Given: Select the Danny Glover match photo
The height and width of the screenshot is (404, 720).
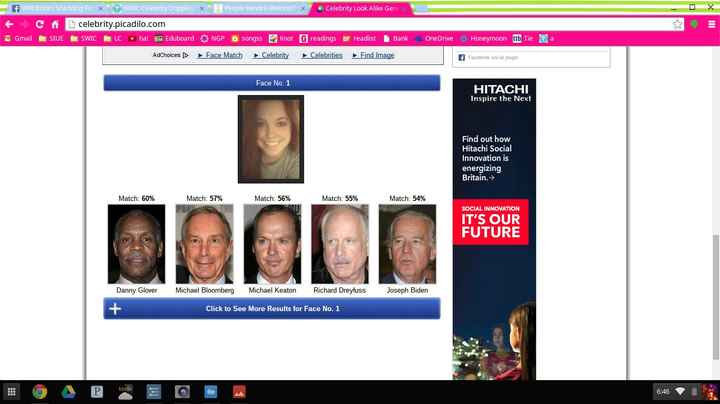Looking at the screenshot, I should coord(136,244).
